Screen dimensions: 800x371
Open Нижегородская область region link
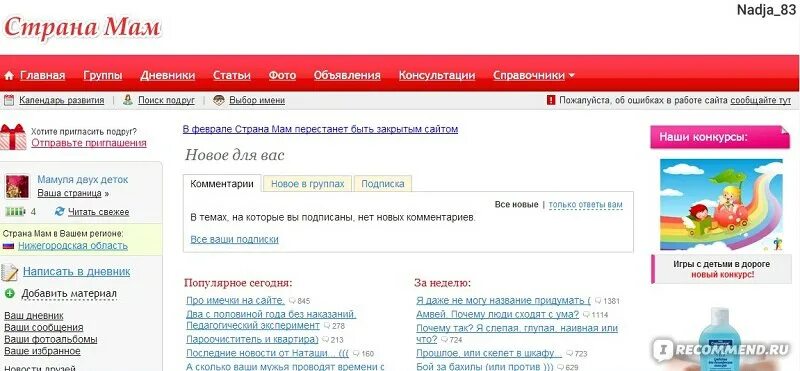click(73, 246)
